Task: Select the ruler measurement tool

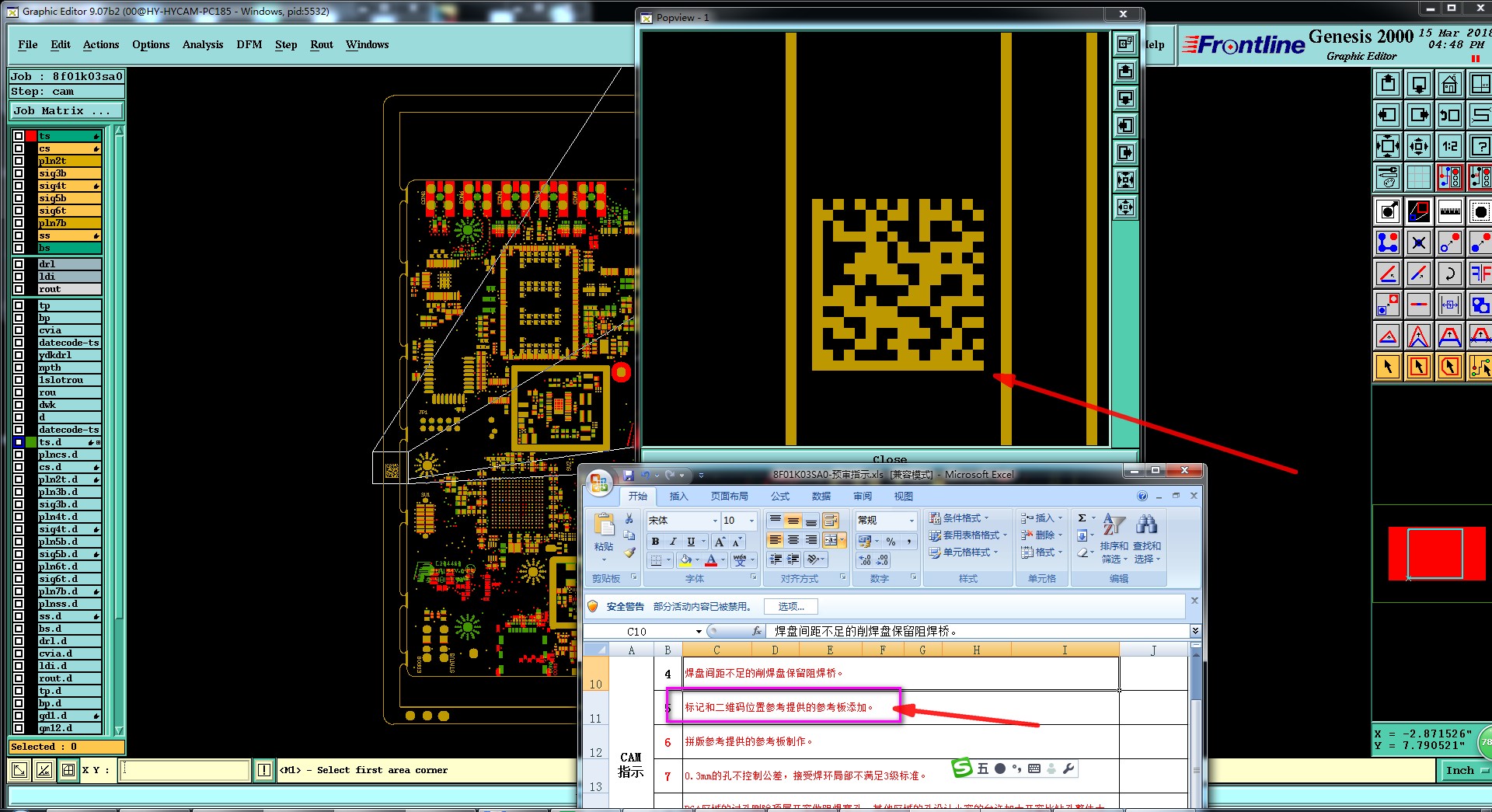Action: tap(1449, 211)
